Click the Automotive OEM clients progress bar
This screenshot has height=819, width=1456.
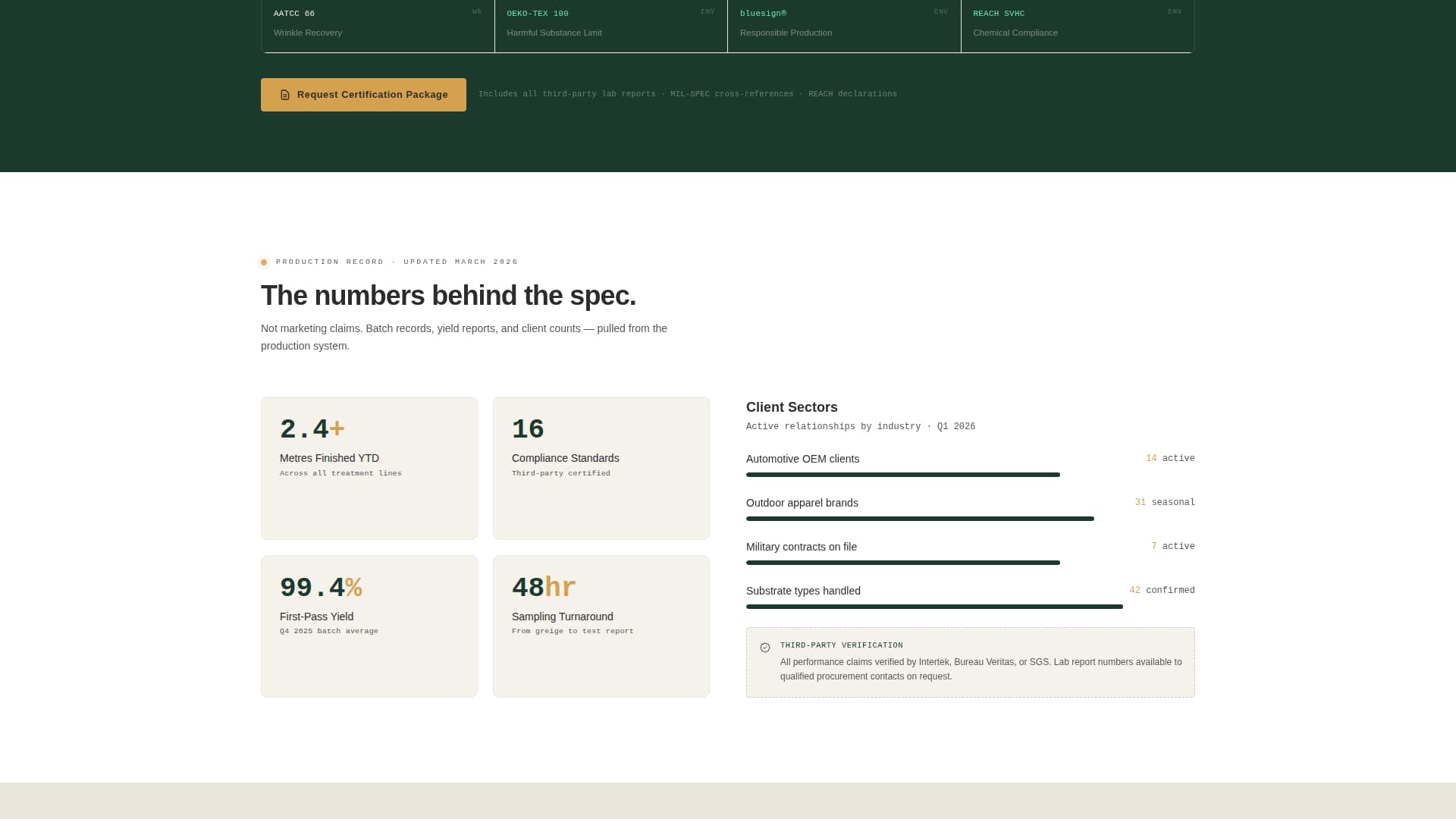[902, 475]
